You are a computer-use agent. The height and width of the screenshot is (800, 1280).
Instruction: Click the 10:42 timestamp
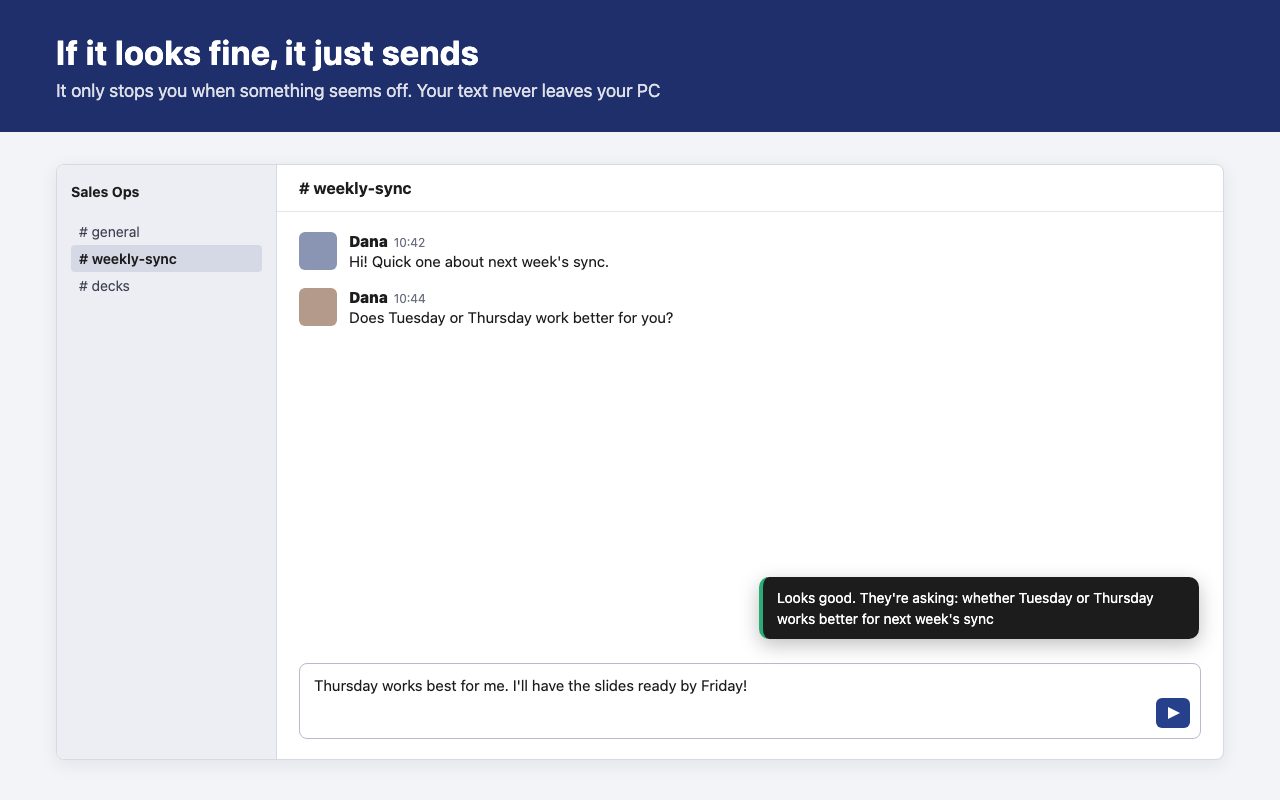click(x=409, y=243)
